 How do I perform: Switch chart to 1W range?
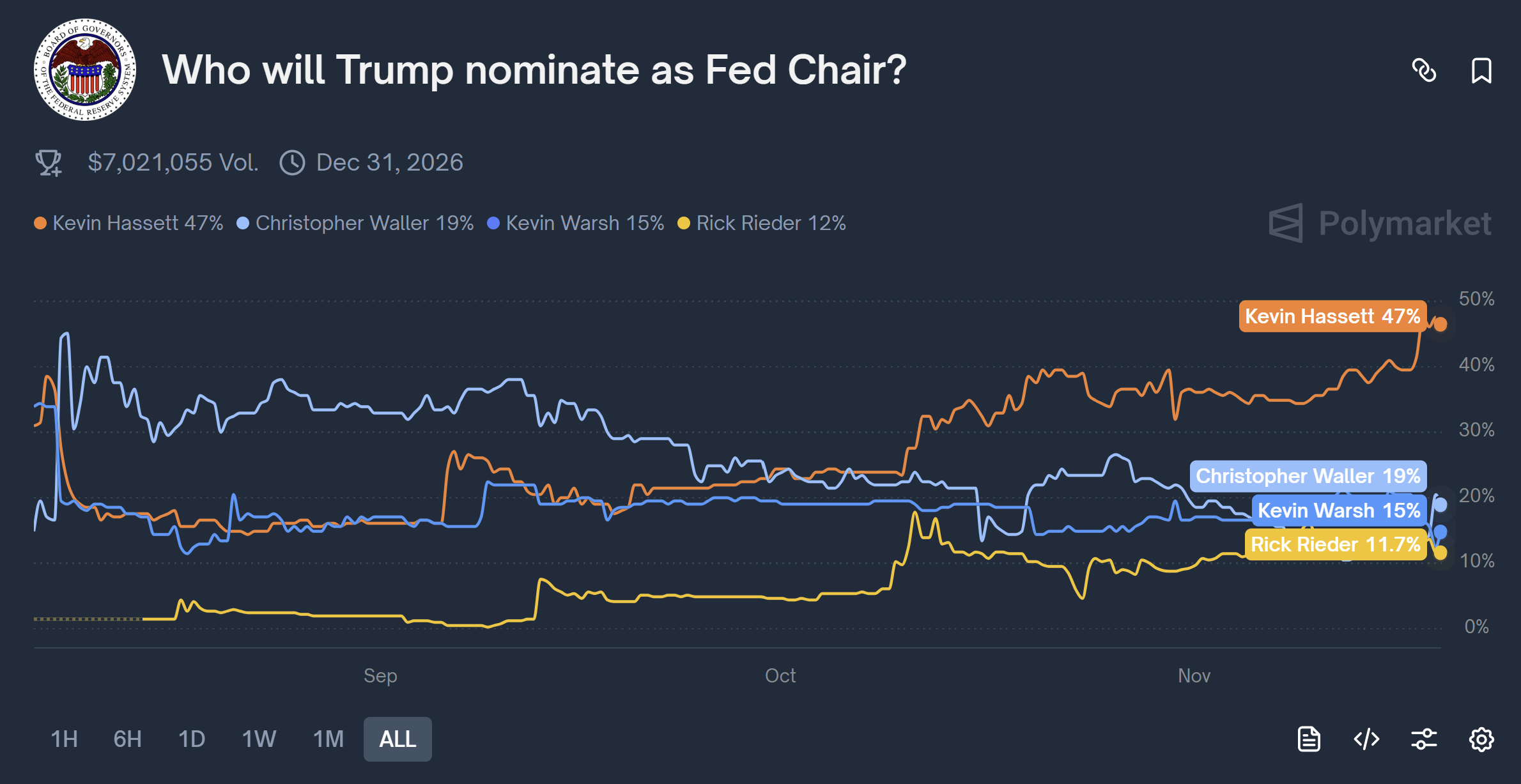point(259,739)
